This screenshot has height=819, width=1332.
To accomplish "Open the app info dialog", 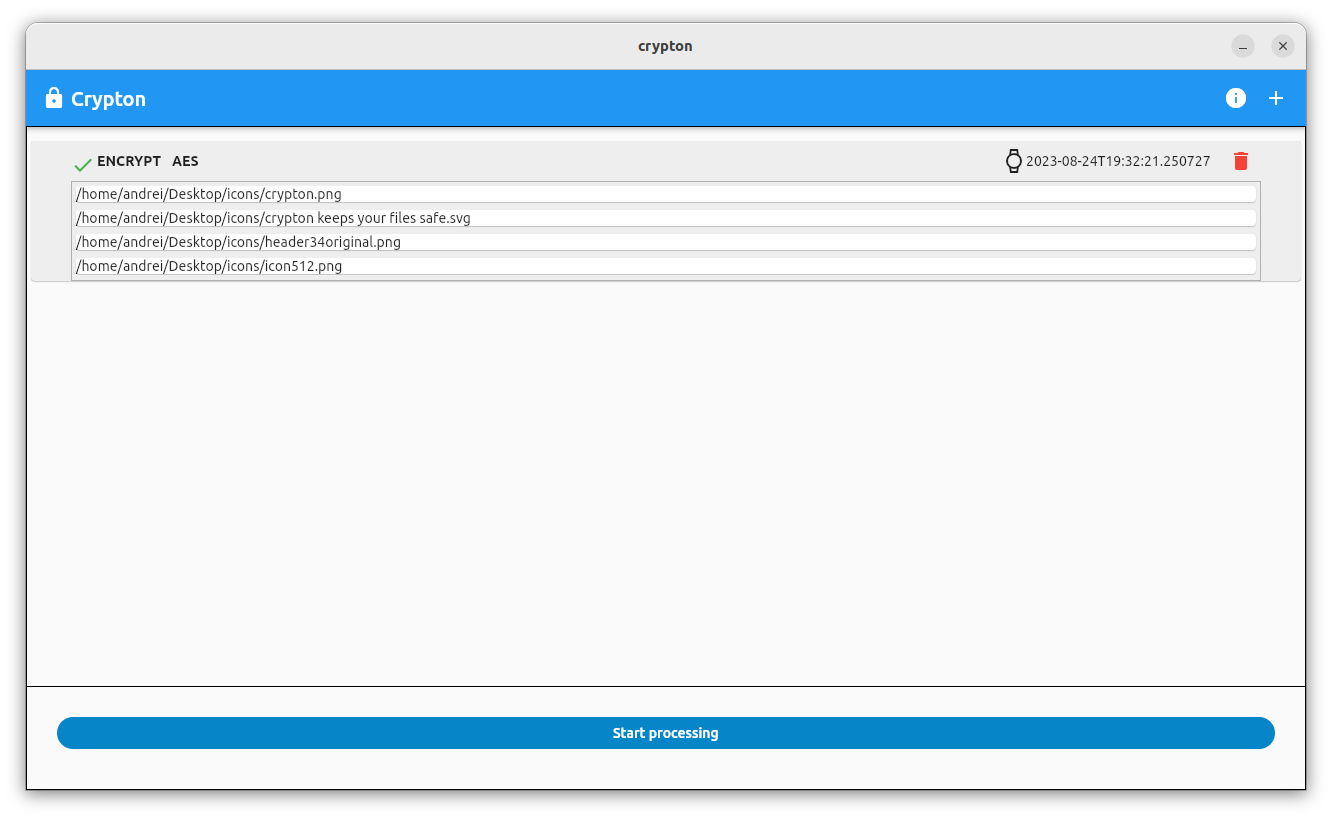I will 1236,98.
